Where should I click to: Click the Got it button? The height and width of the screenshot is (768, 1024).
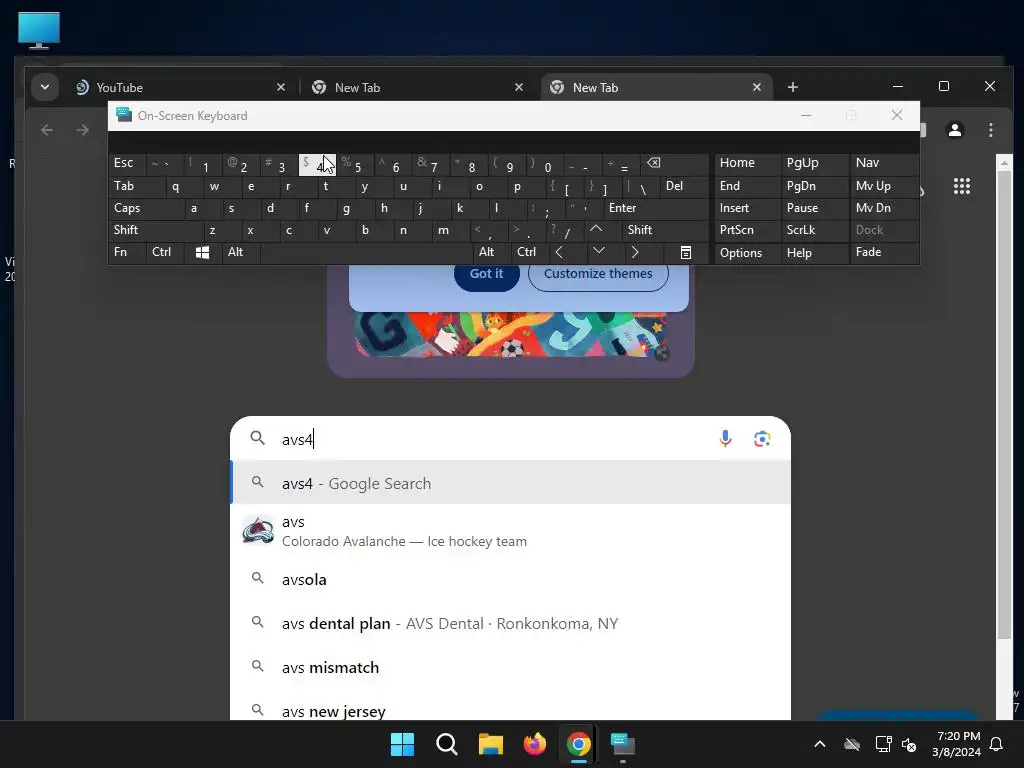click(x=487, y=274)
